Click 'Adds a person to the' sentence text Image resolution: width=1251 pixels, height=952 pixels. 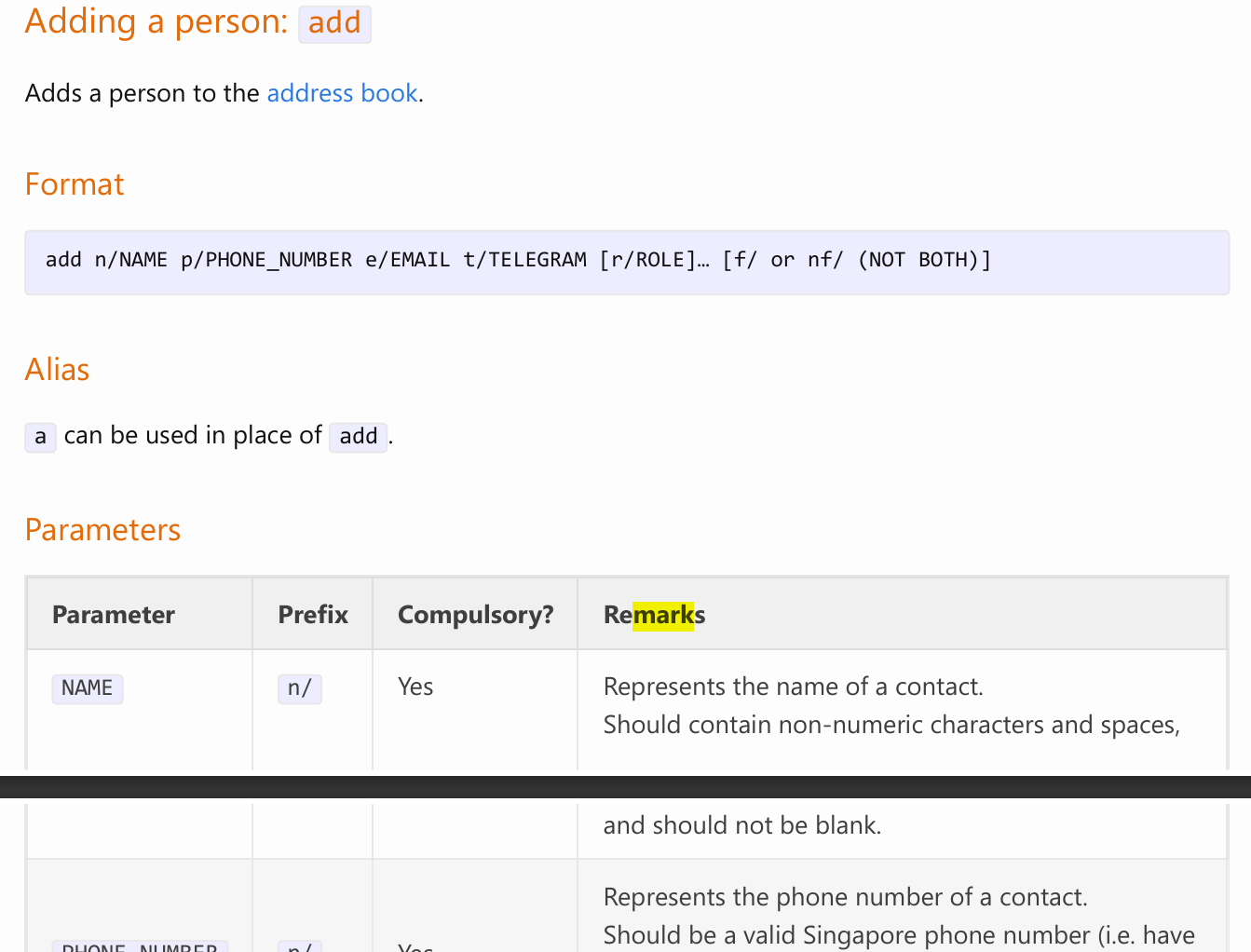pos(143,93)
